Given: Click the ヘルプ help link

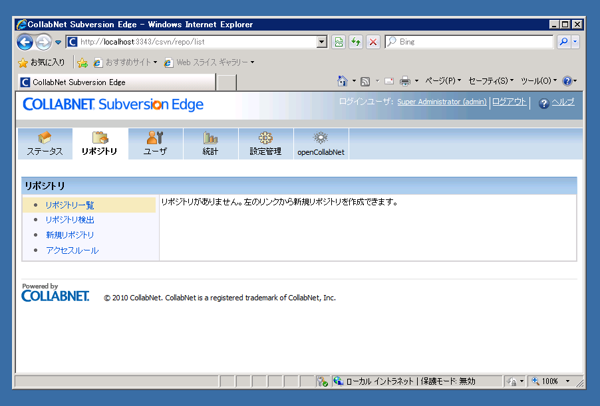Looking at the screenshot, I should coord(563,102).
